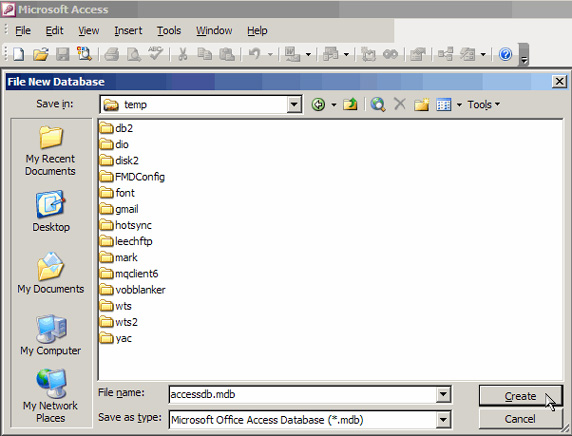Select the vobblanker folder

tap(132, 290)
